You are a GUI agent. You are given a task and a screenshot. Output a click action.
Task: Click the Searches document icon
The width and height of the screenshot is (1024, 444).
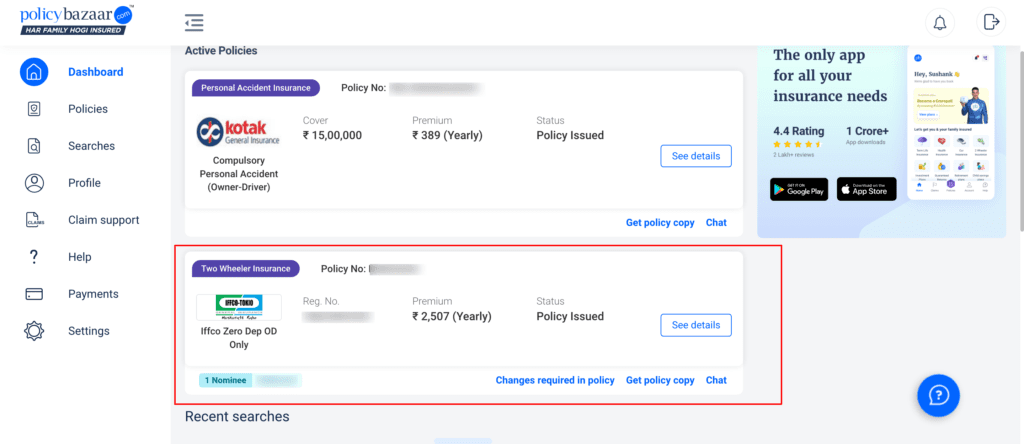pos(34,146)
